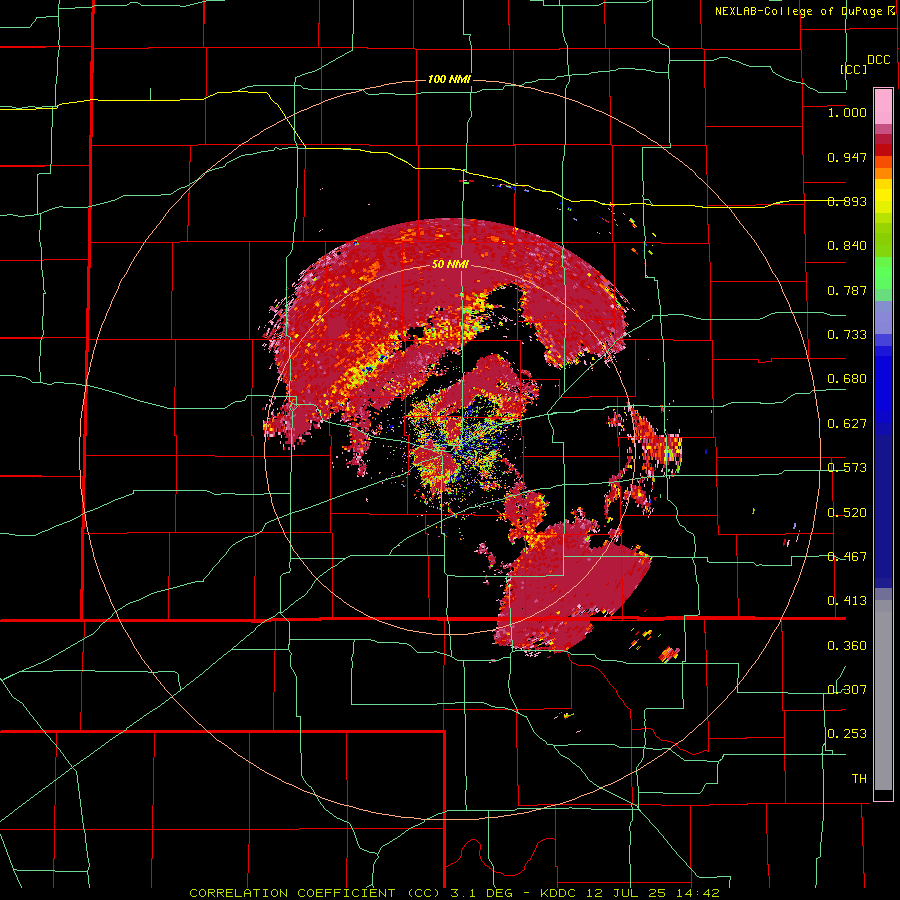Click the 0.680 scale value
The height and width of the screenshot is (900, 900).
847,379
